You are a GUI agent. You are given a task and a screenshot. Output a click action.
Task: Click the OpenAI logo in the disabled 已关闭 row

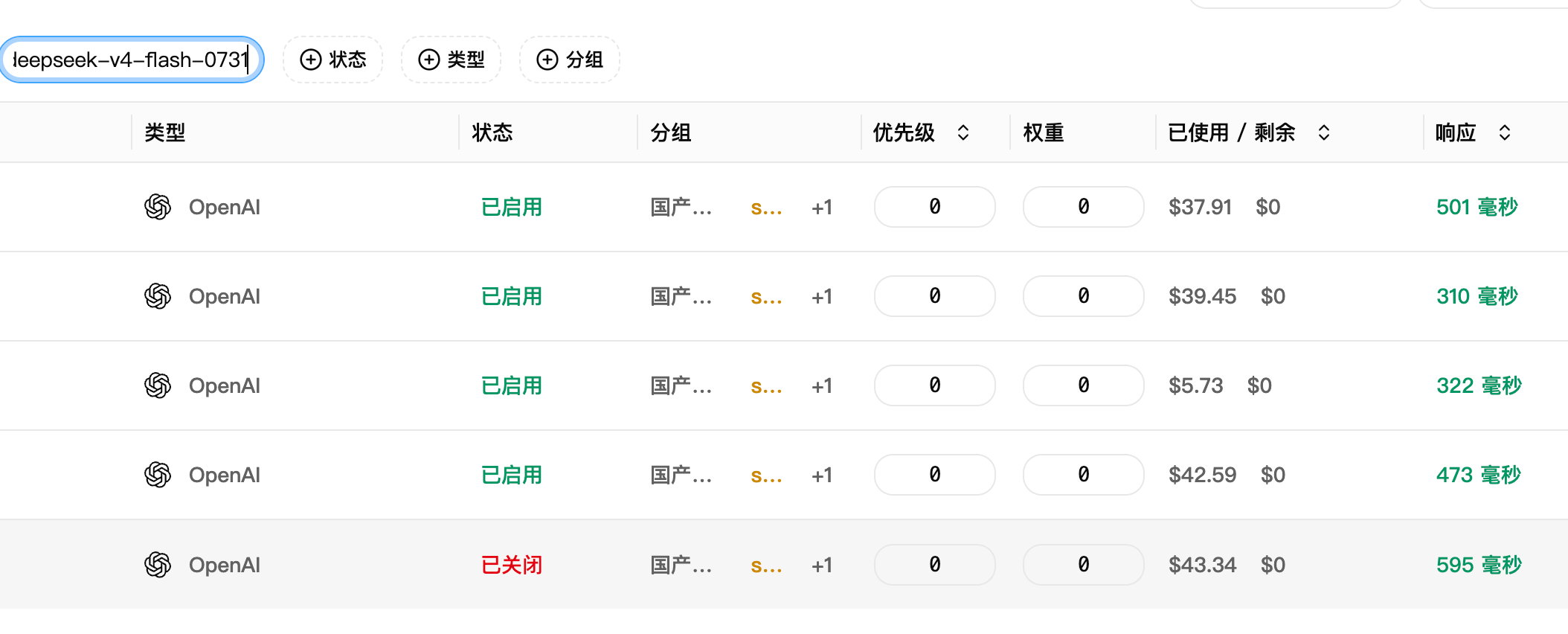(158, 565)
